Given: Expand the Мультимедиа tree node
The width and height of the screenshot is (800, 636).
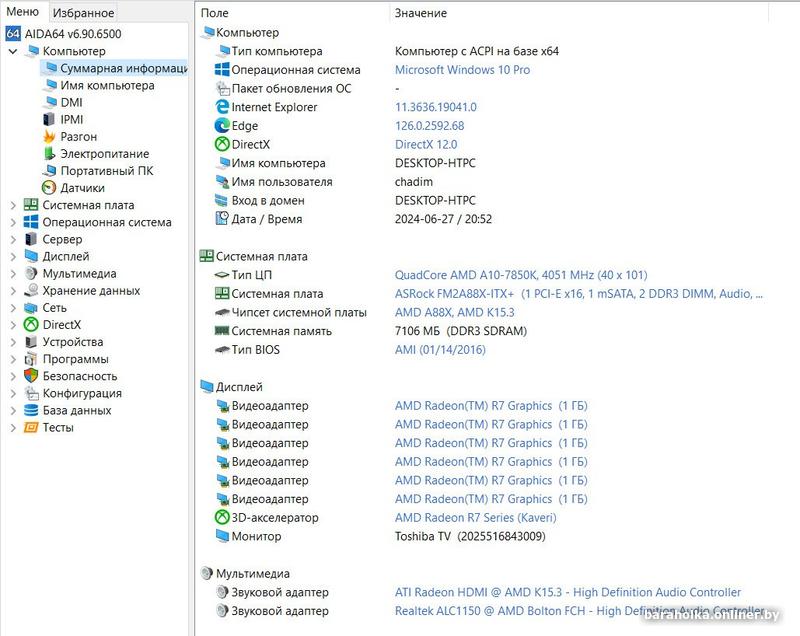Looking at the screenshot, I should click(13, 274).
